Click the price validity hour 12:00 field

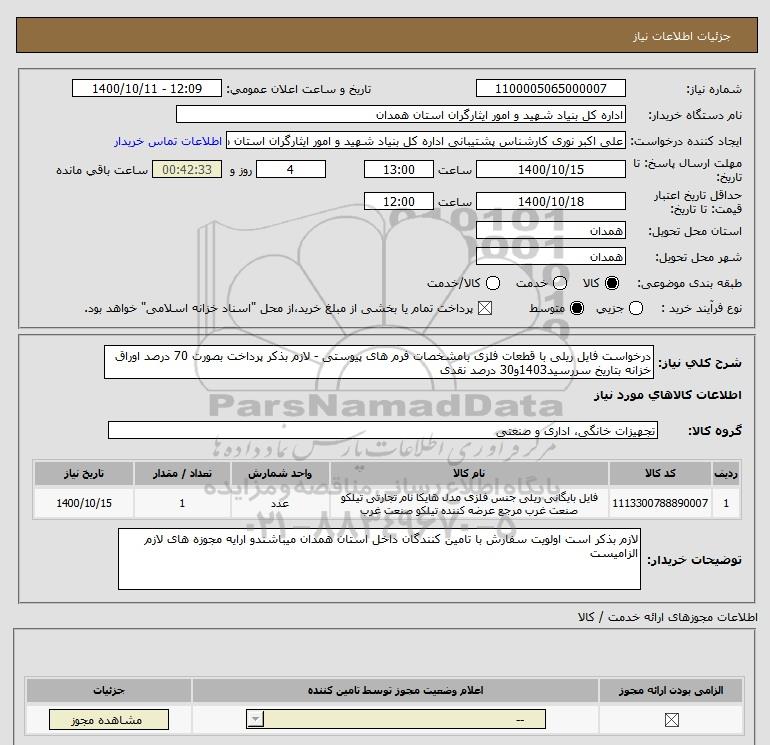(x=398, y=201)
